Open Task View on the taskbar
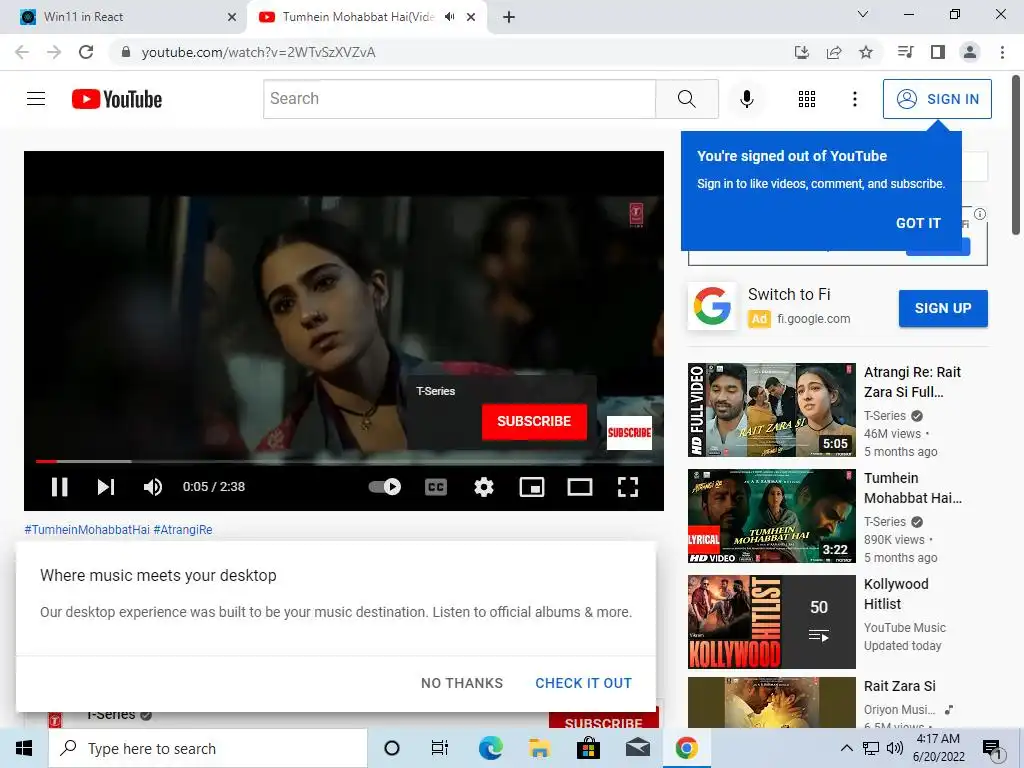 pyautogui.click(x=440, y=748)
